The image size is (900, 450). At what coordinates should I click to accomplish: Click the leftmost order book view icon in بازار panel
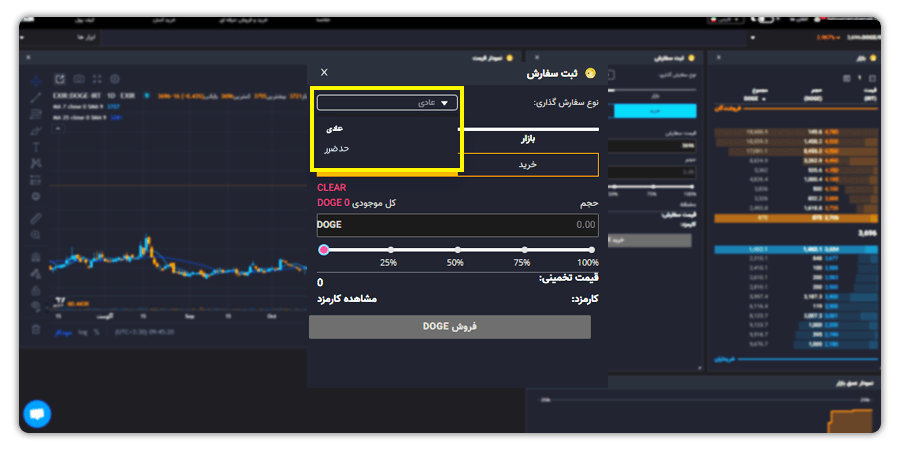tap(847, 78)
